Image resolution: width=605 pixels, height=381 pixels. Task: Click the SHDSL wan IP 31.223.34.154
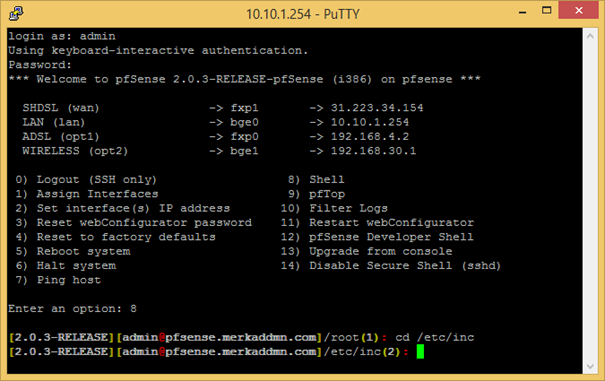tap(377, 108)
